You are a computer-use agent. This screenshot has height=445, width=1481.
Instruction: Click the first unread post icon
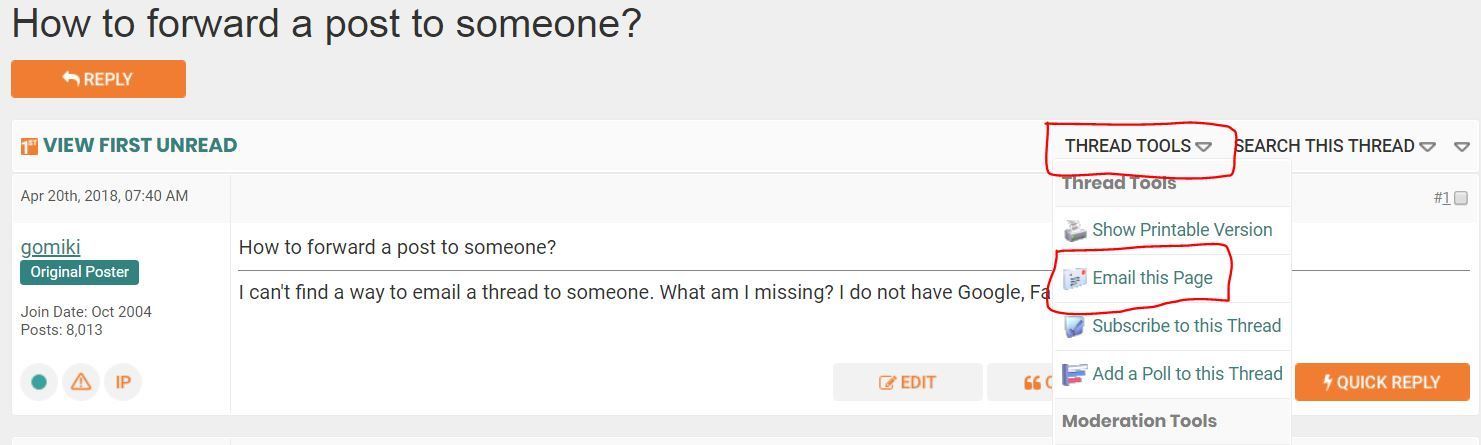[x=29, y=146]
